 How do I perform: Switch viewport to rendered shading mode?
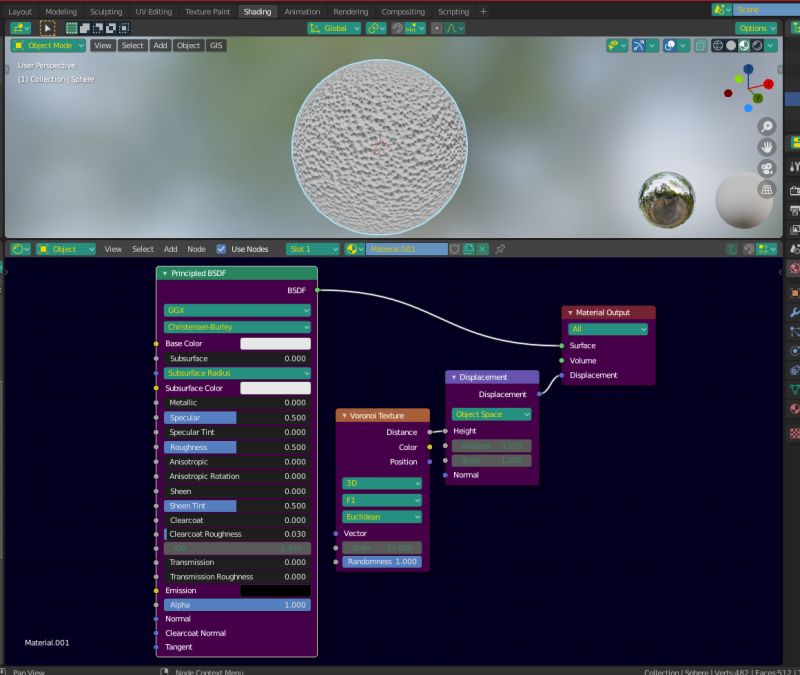pyautogui.click(x=757, y=45)
